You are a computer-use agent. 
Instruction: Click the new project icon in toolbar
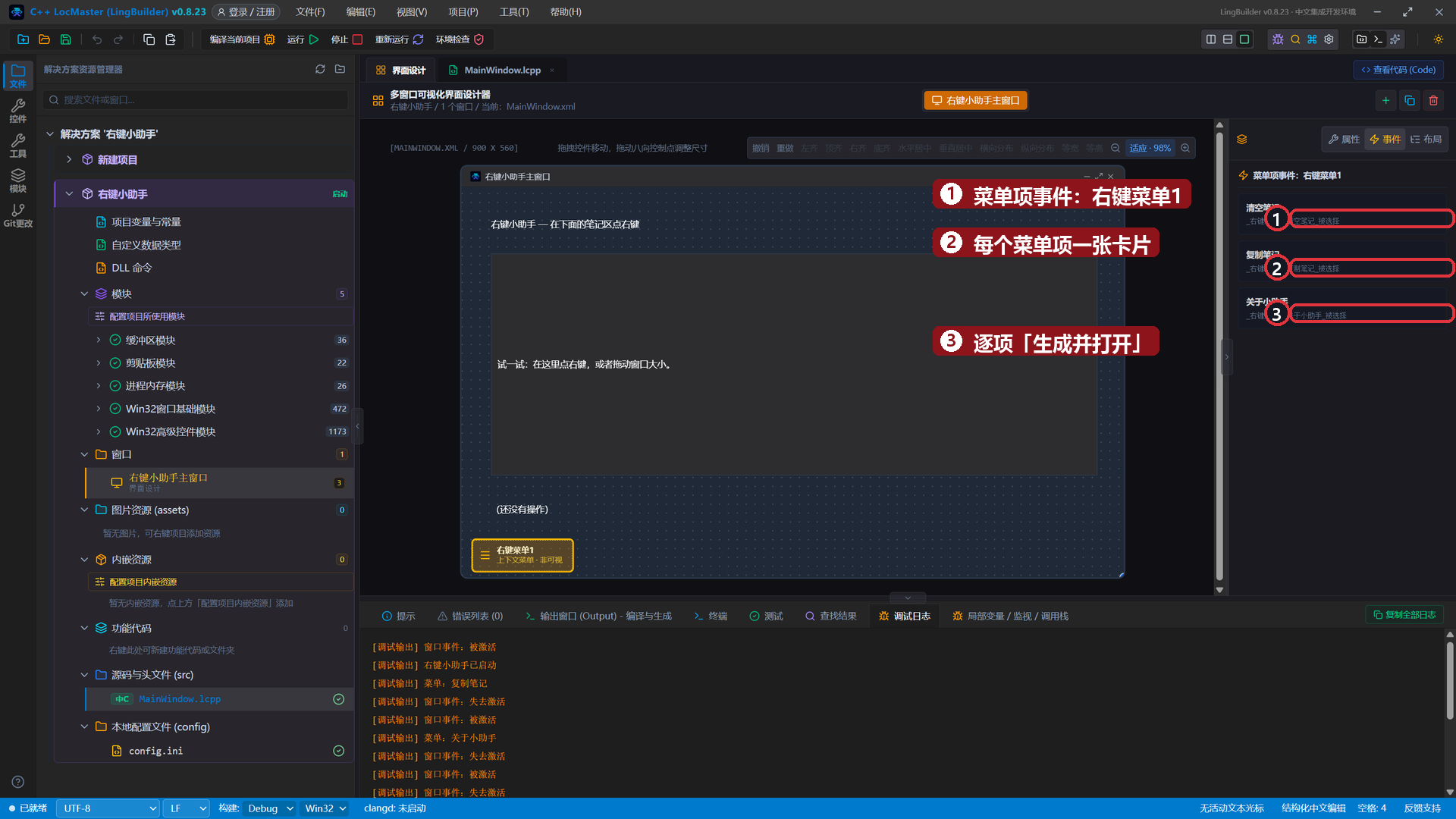click(23, 39)
